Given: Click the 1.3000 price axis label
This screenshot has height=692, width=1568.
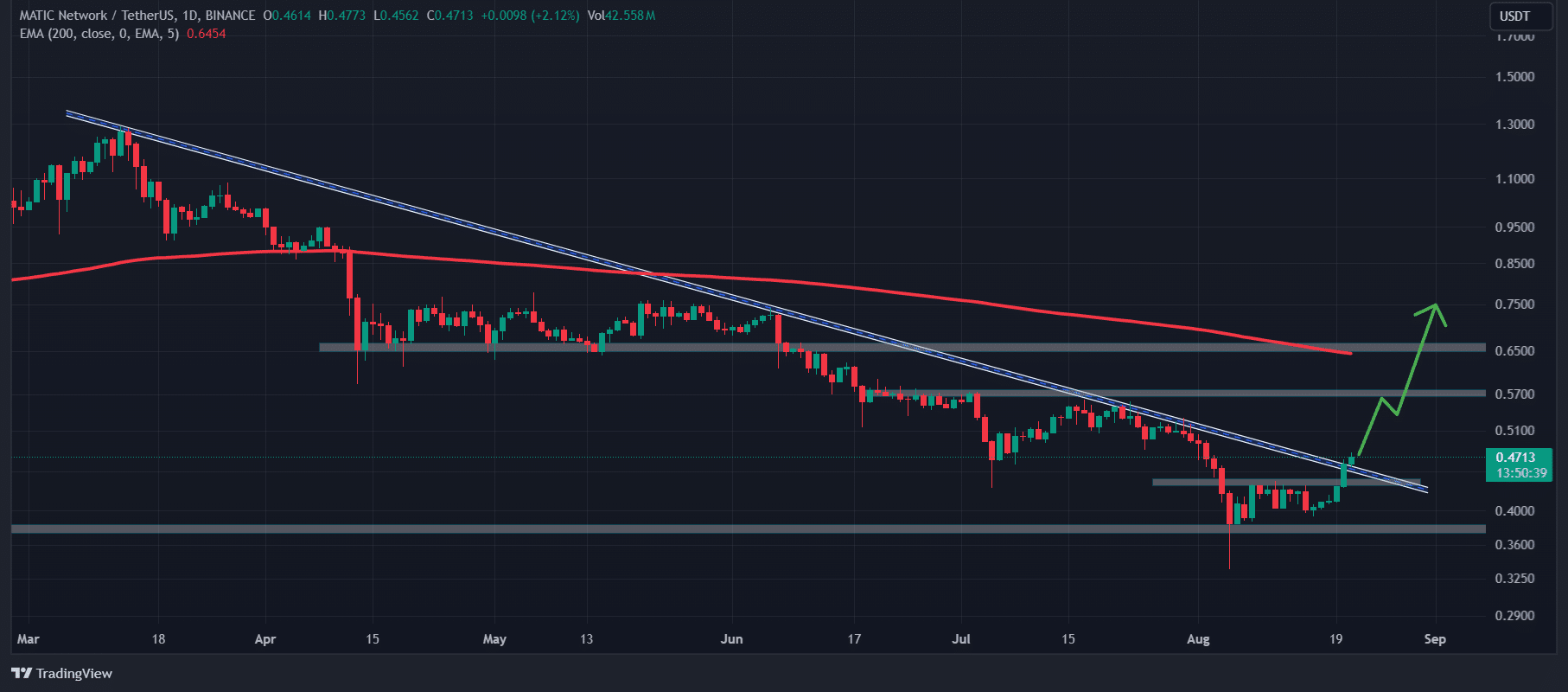Looking at the screenshot, I should click(x=1515, y=124).
